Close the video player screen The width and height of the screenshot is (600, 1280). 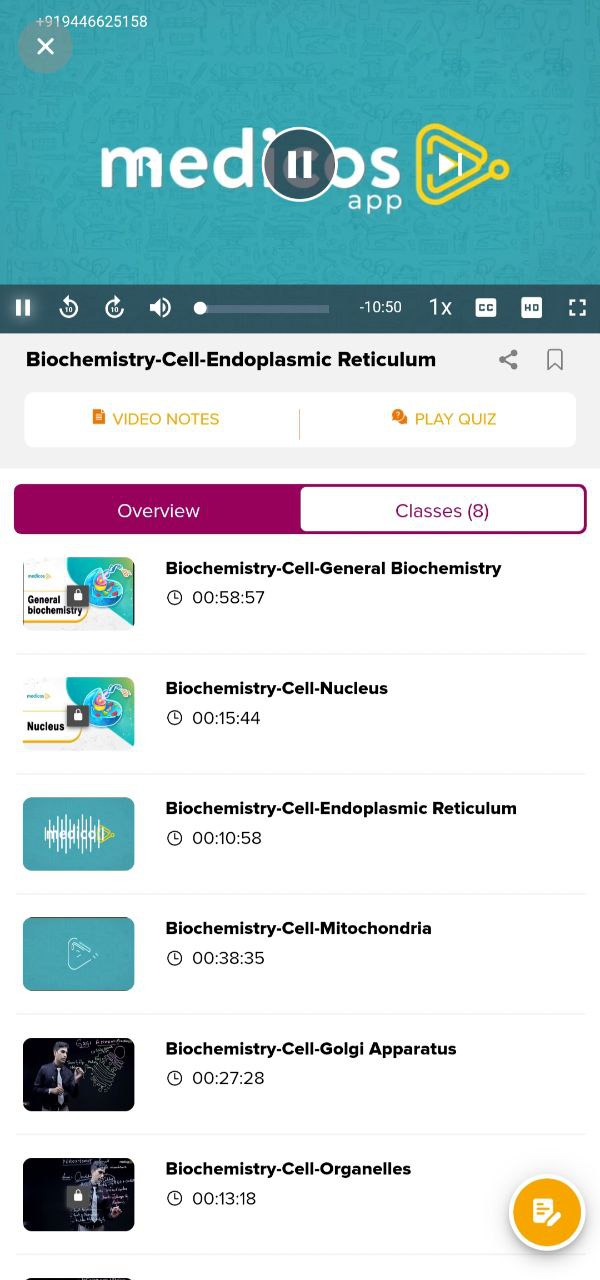click(x=45, y=46)
